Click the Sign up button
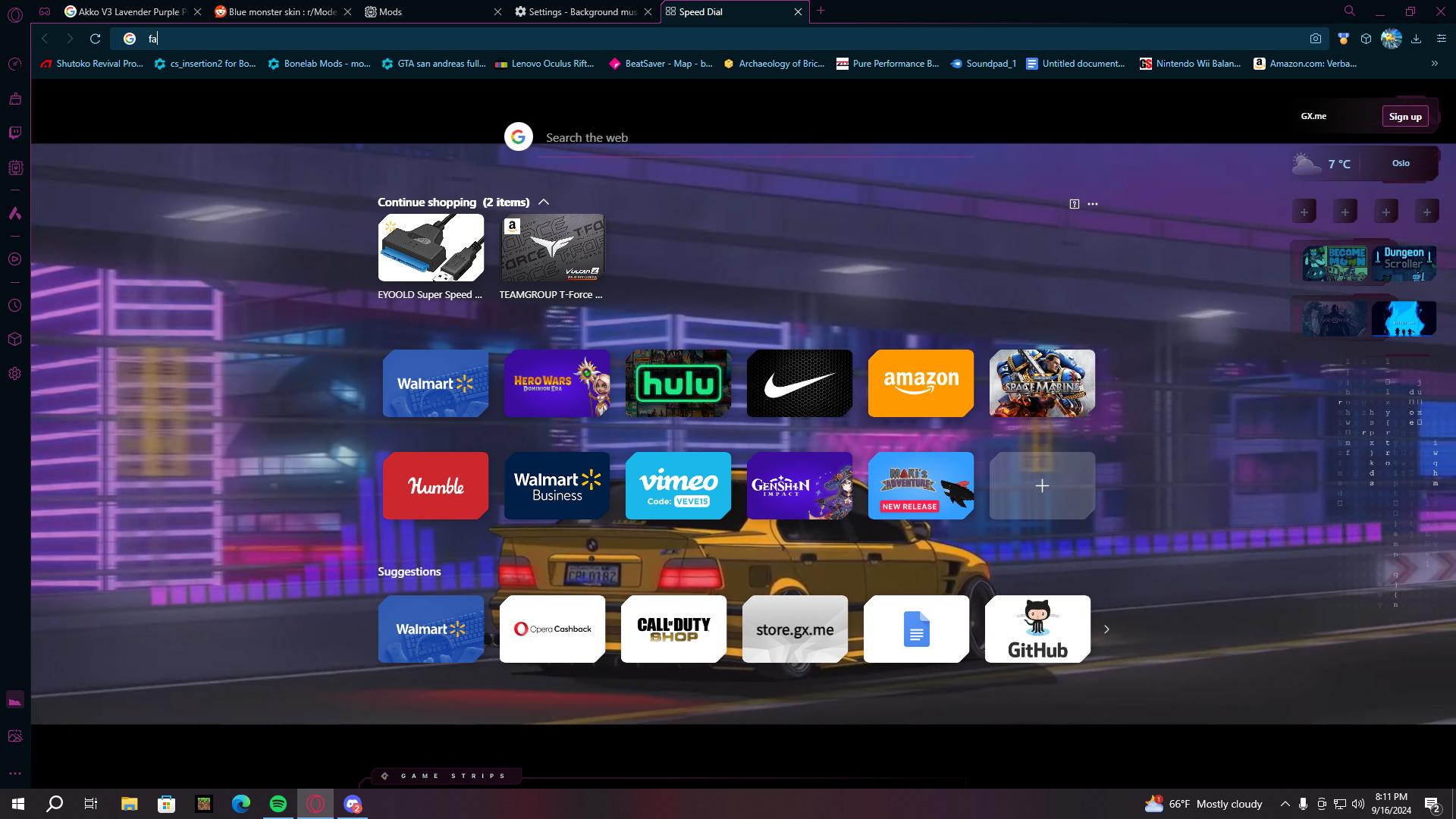 (1405, 117)
